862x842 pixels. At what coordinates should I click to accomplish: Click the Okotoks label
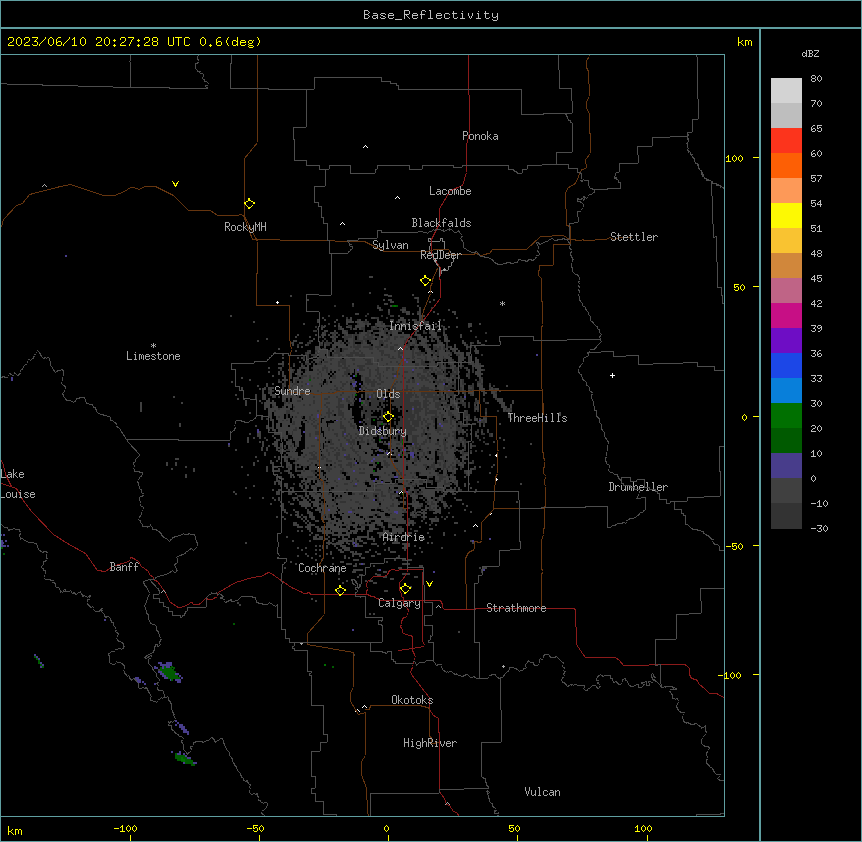[412, 700]
